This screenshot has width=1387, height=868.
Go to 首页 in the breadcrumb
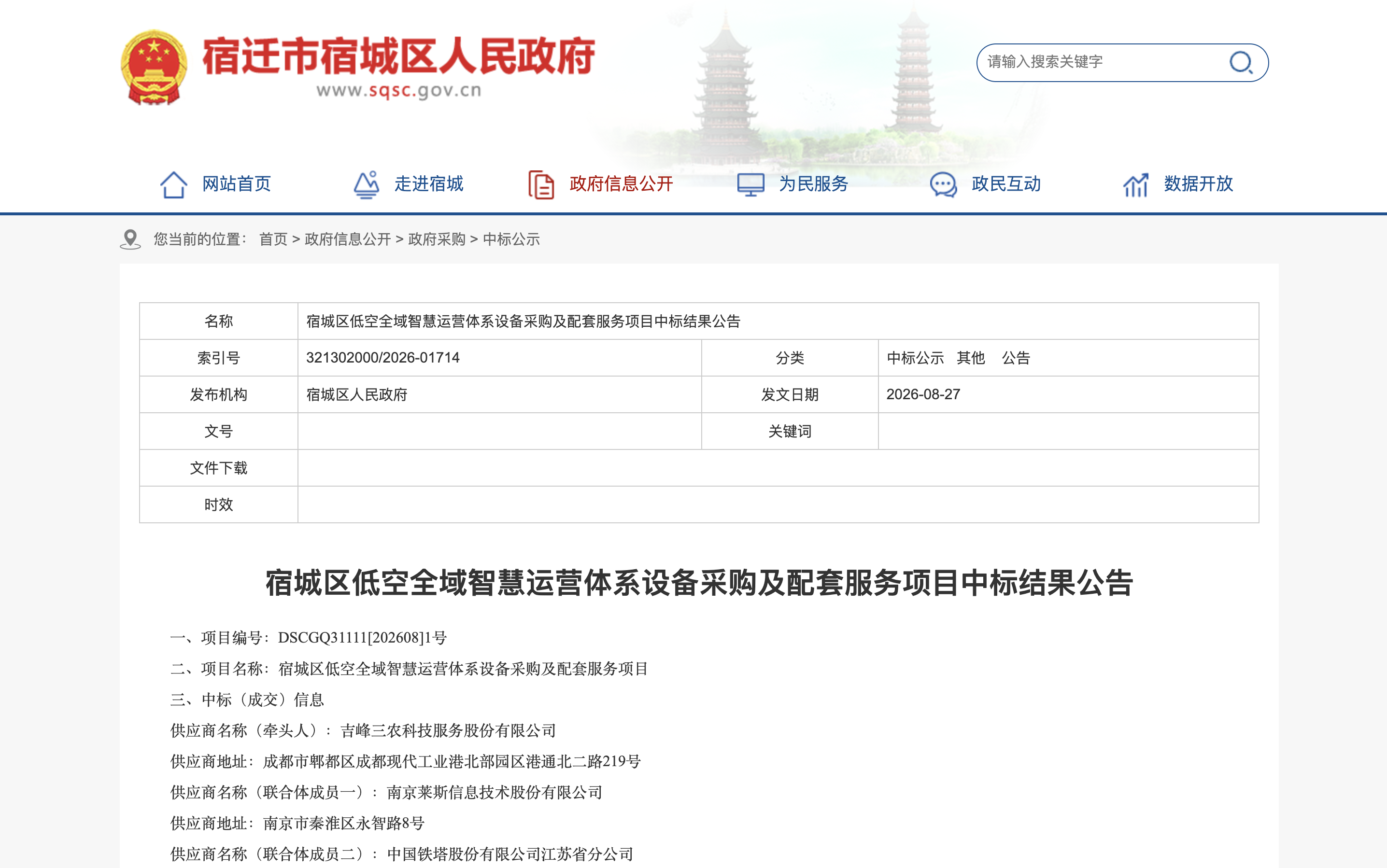[273, 239]
